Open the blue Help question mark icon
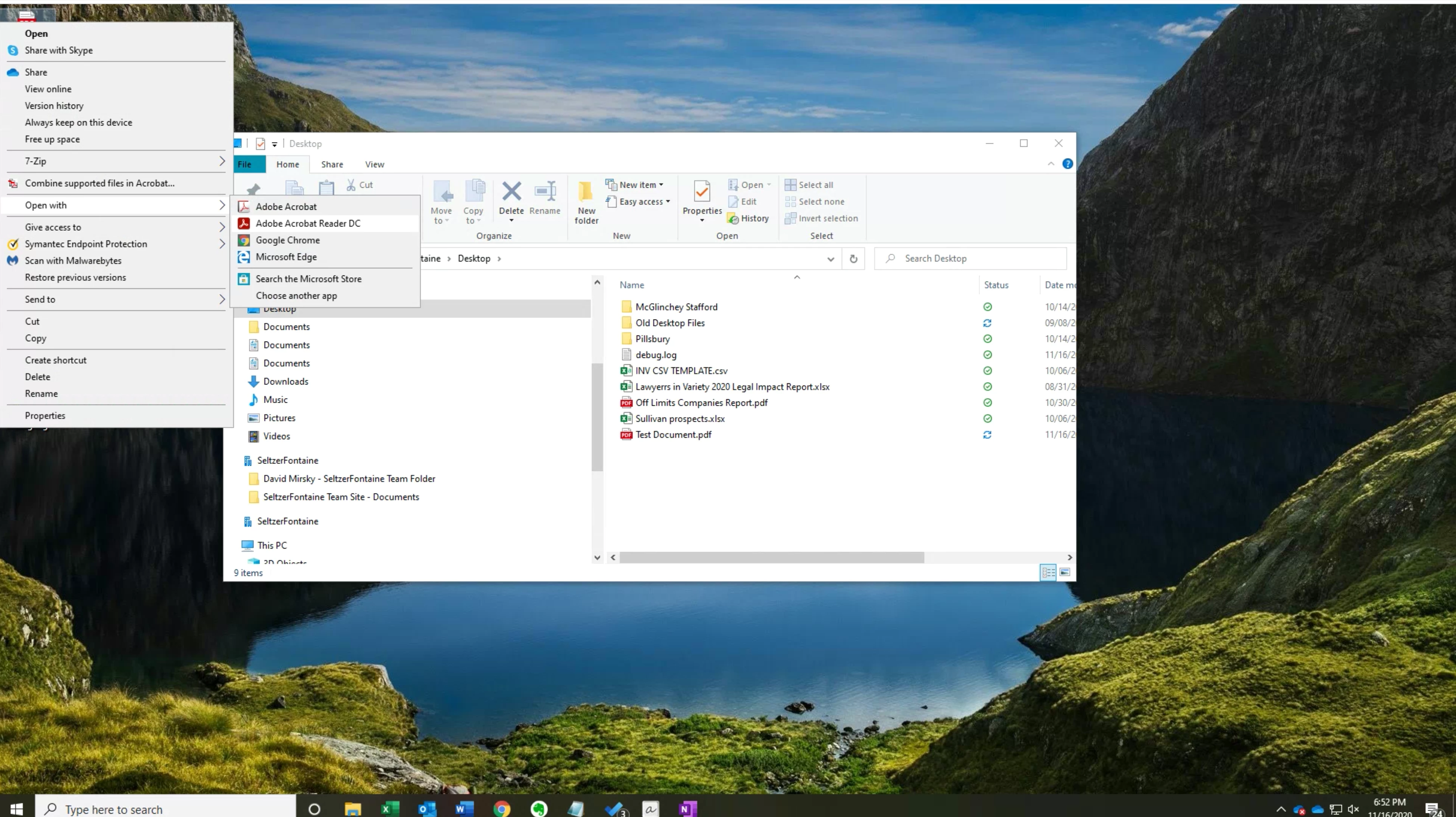Image resolution: width=1456 pixels, height=817 pixels. (x=1067, y=164)
